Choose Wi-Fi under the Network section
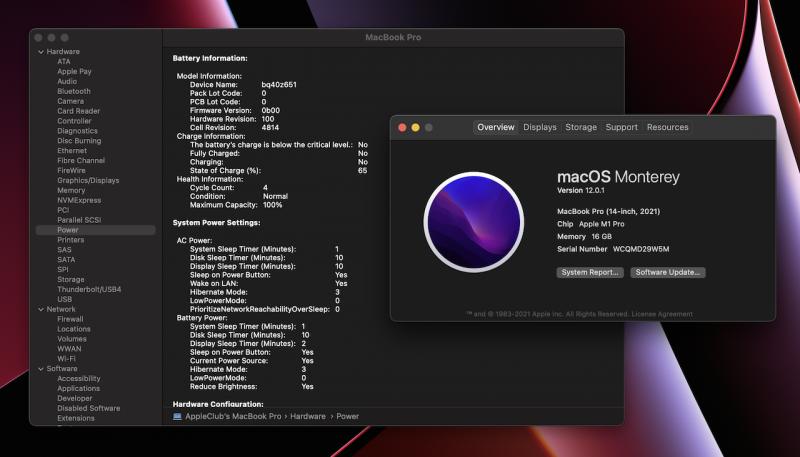The image size is (800, 457). pos(66,358)
